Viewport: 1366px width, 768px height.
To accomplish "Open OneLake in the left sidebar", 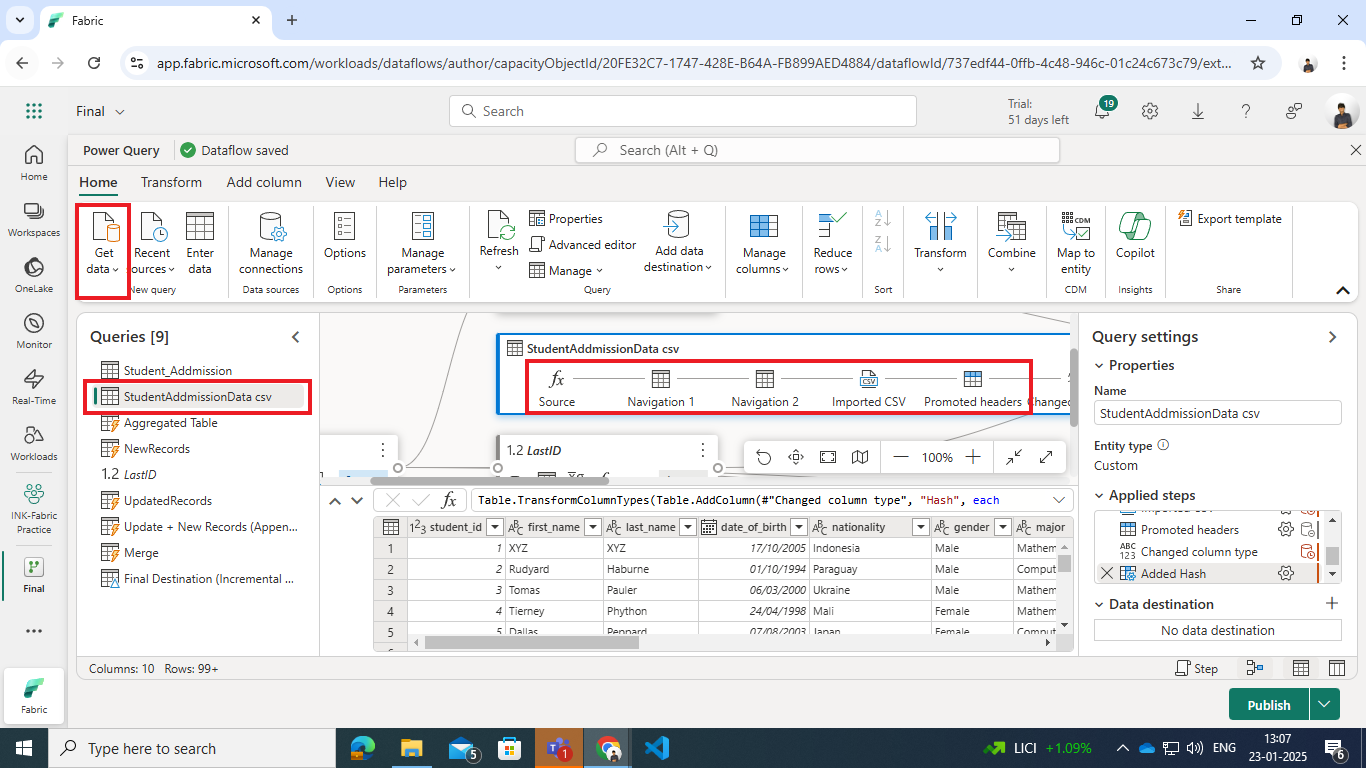I will (x=34, y=276).
